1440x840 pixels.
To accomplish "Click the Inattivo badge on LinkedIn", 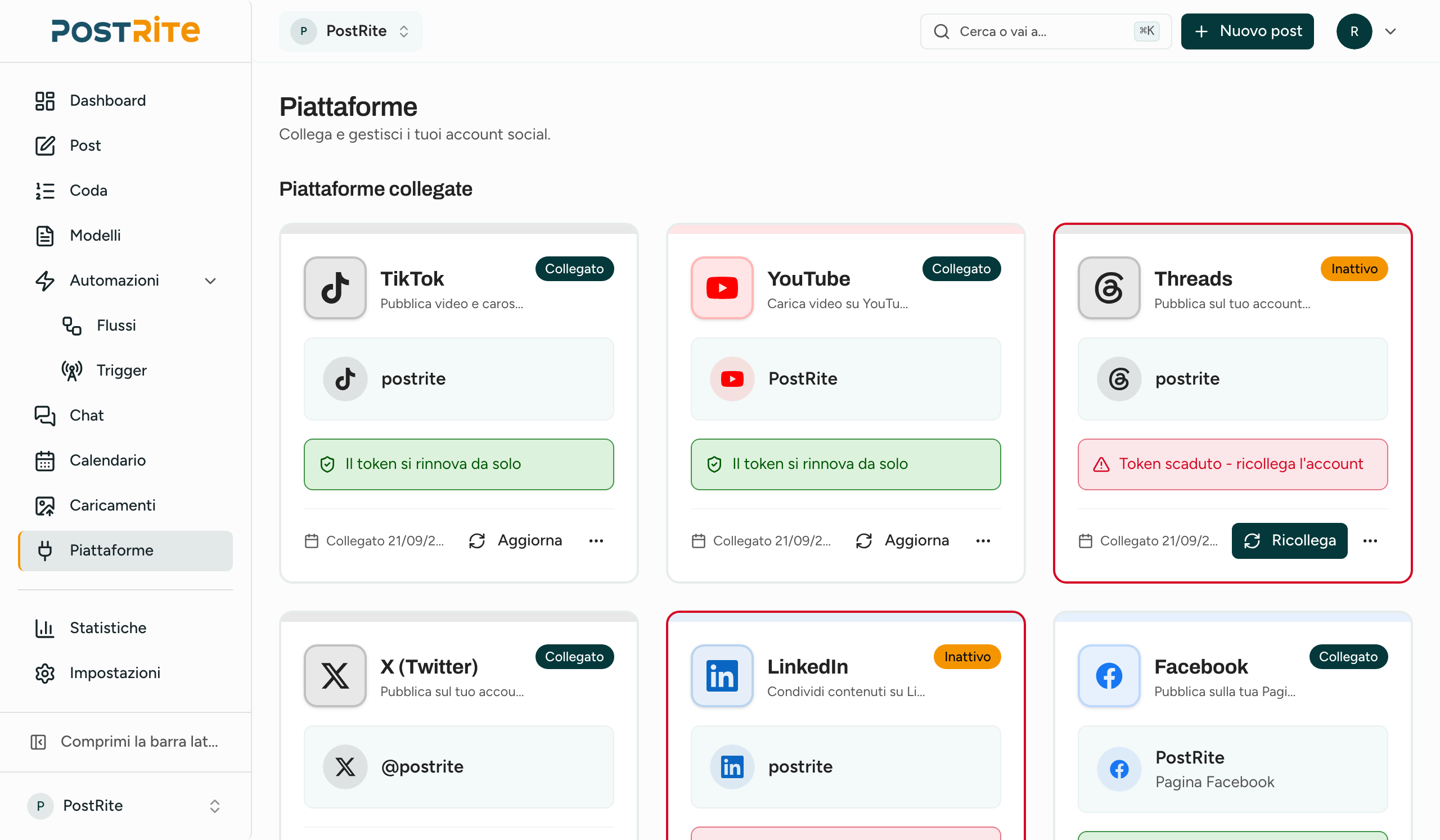I will click(967, 657).
